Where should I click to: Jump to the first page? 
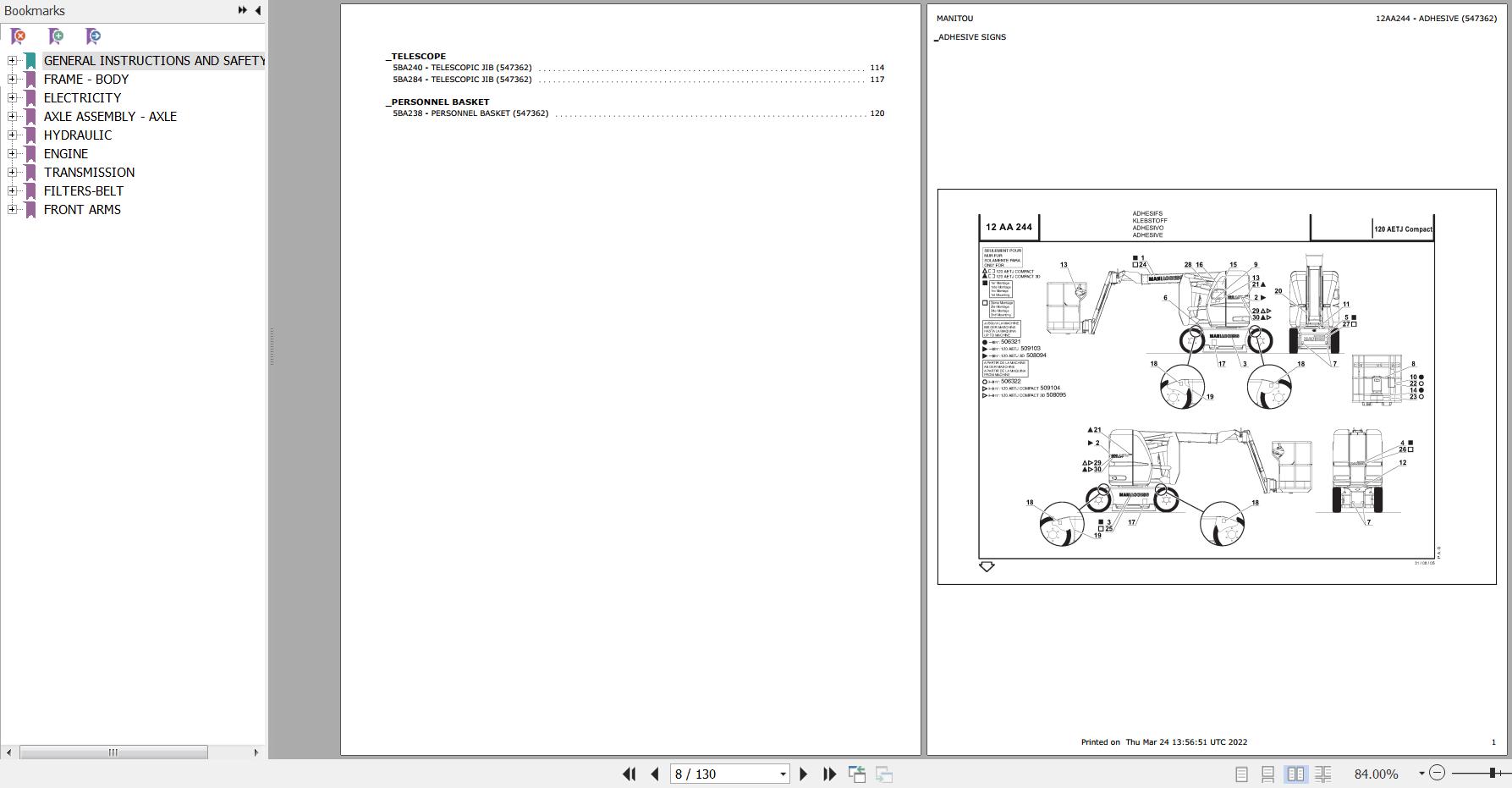click(x=629, y=774)
